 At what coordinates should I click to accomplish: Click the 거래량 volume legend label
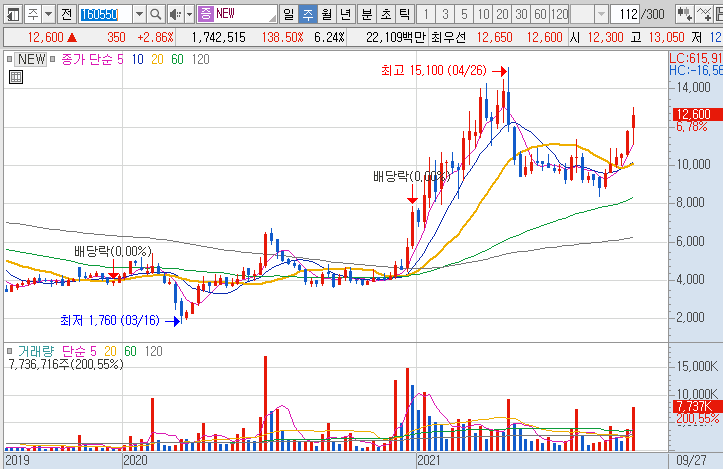pos(36,351)
